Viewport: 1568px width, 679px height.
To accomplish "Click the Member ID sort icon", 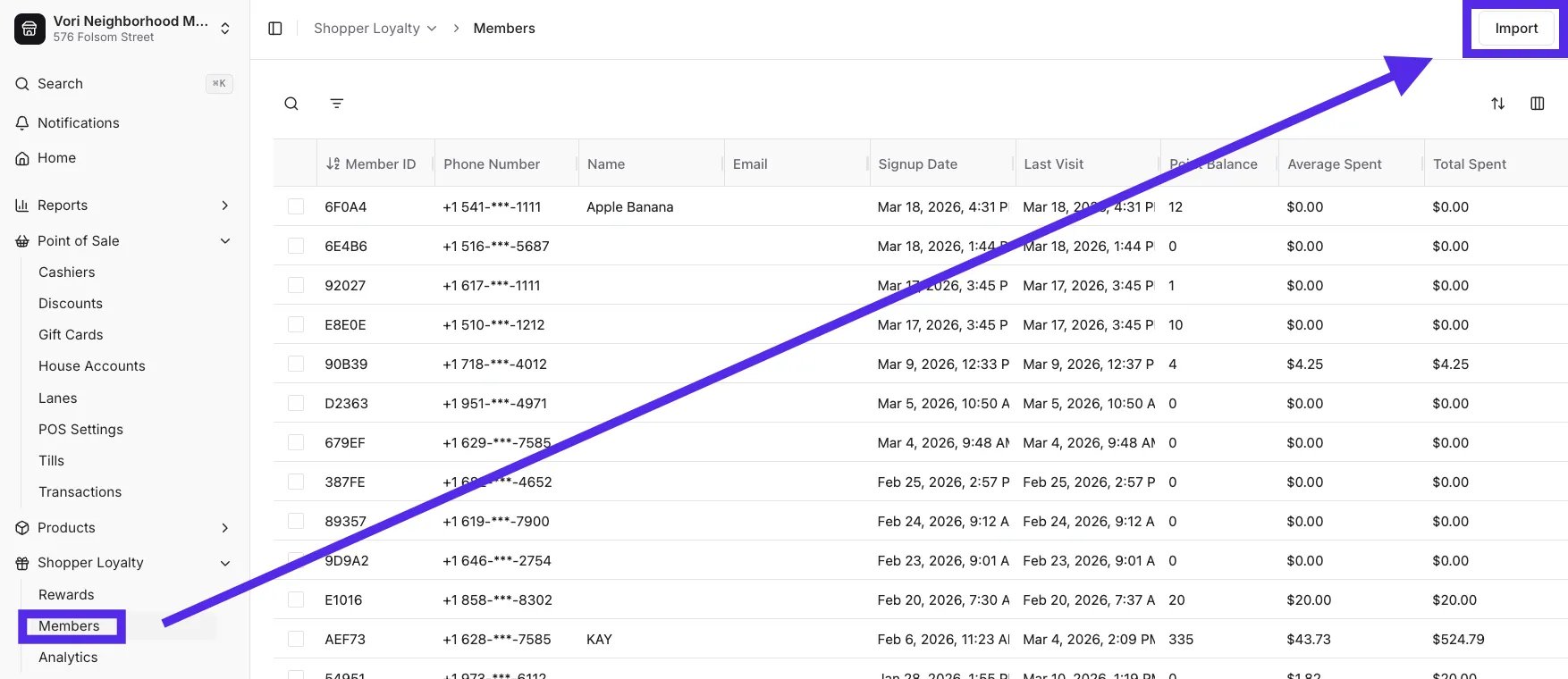I will pos(333,164).
